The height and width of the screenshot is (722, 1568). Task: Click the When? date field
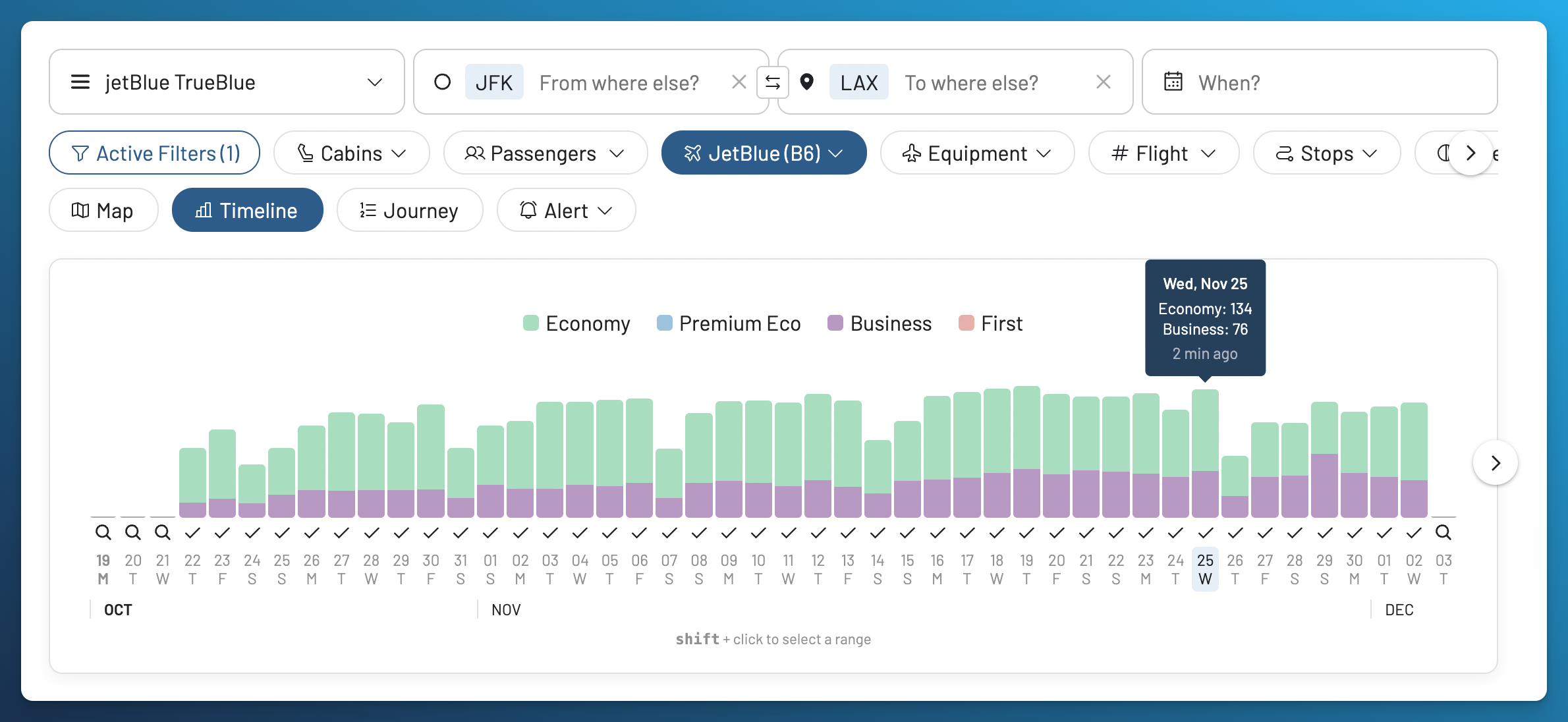tap(1320, 82)
